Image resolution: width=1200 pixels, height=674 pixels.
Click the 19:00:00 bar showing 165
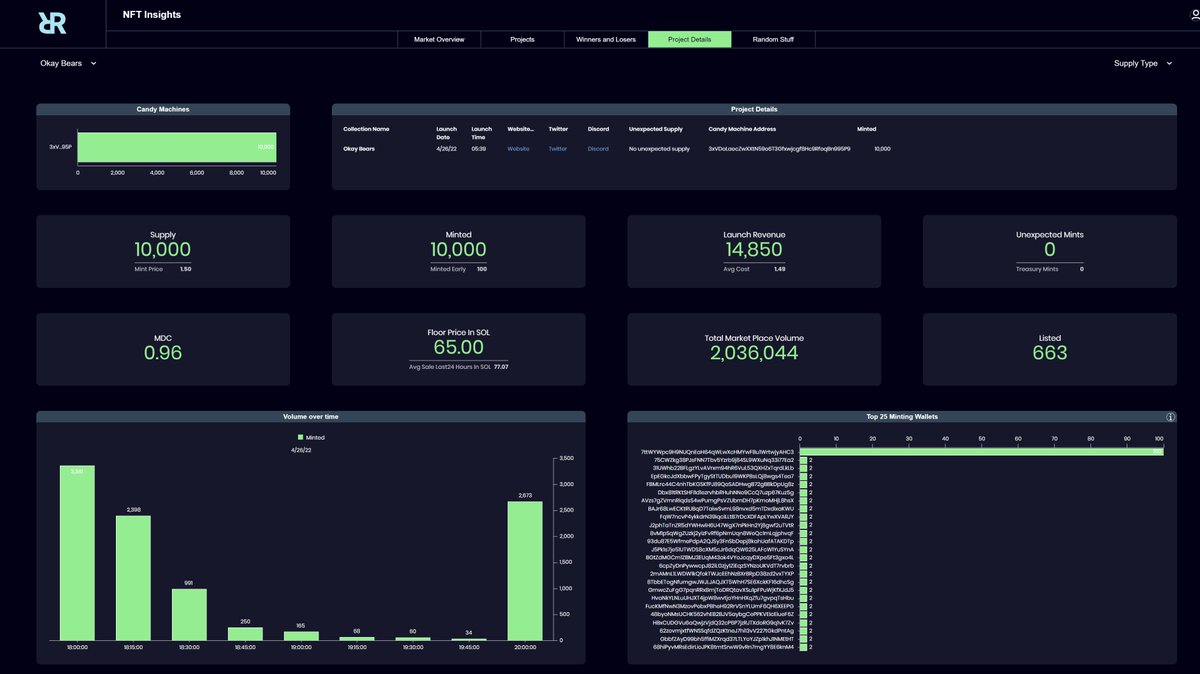[301, 636]
